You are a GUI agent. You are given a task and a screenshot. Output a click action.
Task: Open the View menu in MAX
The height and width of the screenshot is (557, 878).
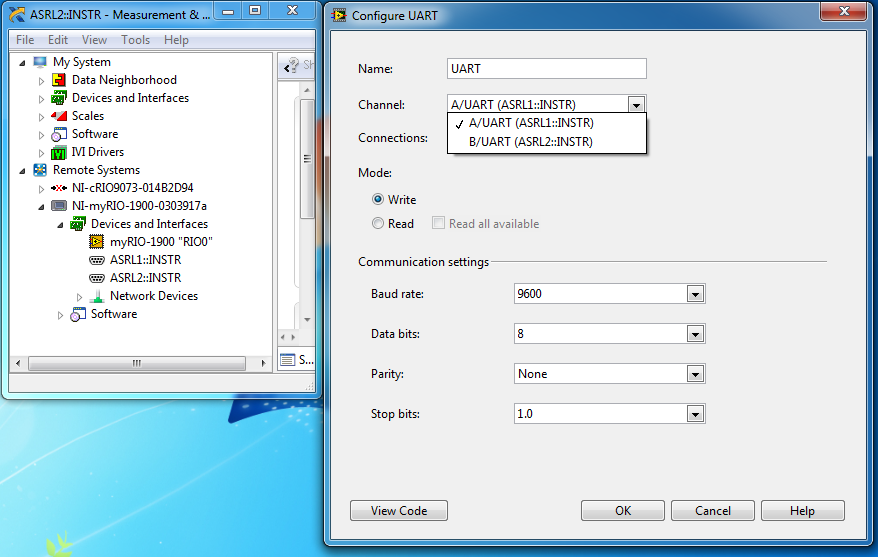94,40
